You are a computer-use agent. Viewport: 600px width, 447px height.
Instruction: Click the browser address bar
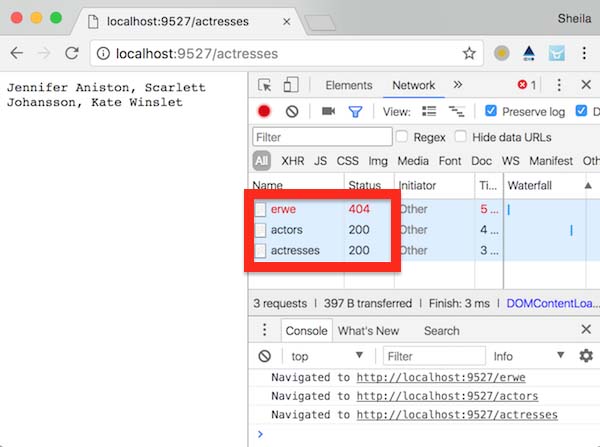(x=286, y=53)
